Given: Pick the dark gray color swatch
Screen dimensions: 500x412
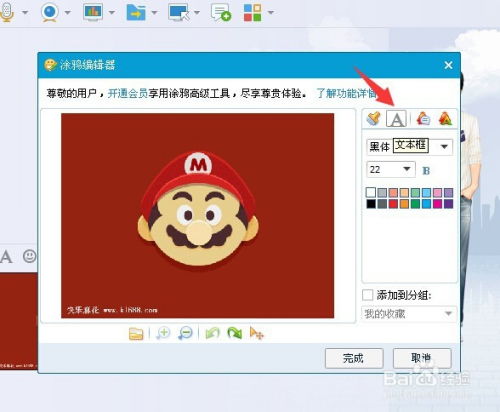Looking at the screenshot, I should pyautogui.click(x=382, y=204).
